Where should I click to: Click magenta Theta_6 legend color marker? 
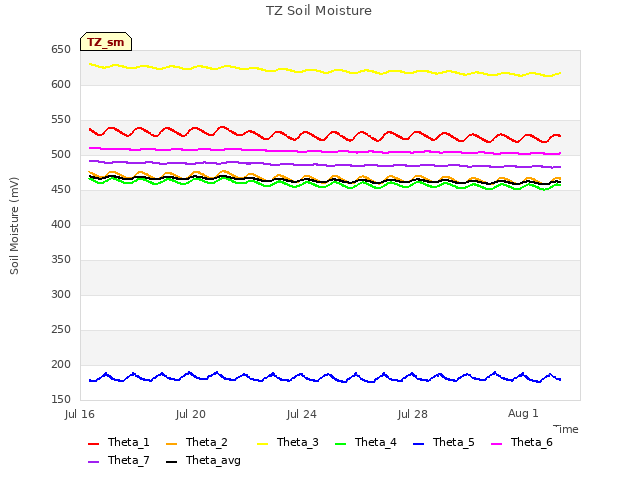[496, 444]
